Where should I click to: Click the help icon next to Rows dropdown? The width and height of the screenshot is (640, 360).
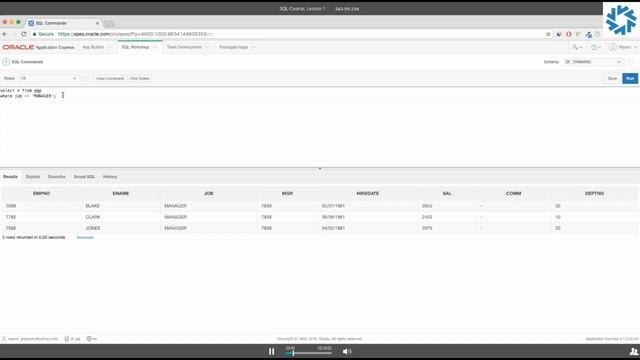[86, 78]
